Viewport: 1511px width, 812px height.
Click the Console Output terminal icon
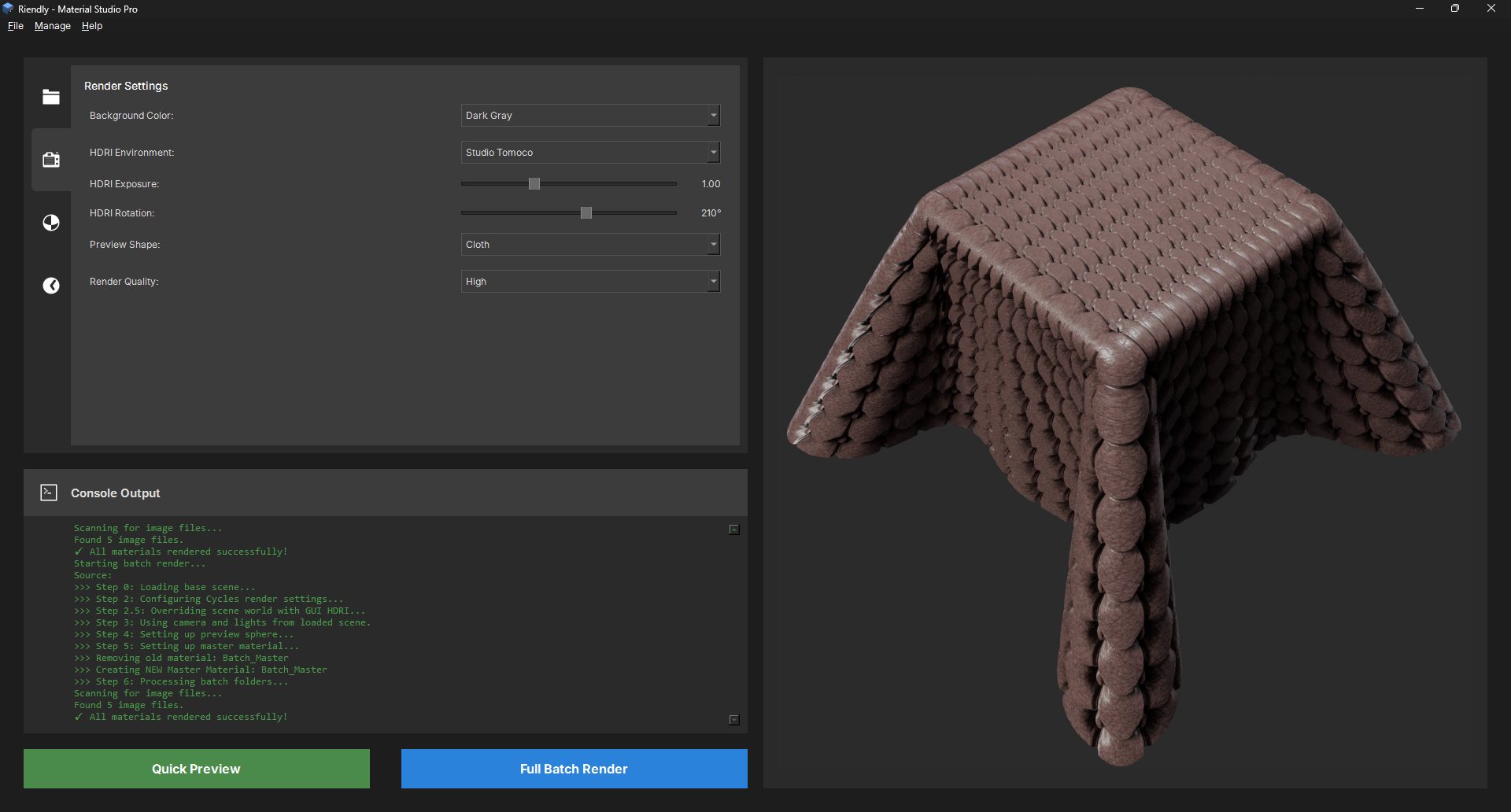(48, 492)
